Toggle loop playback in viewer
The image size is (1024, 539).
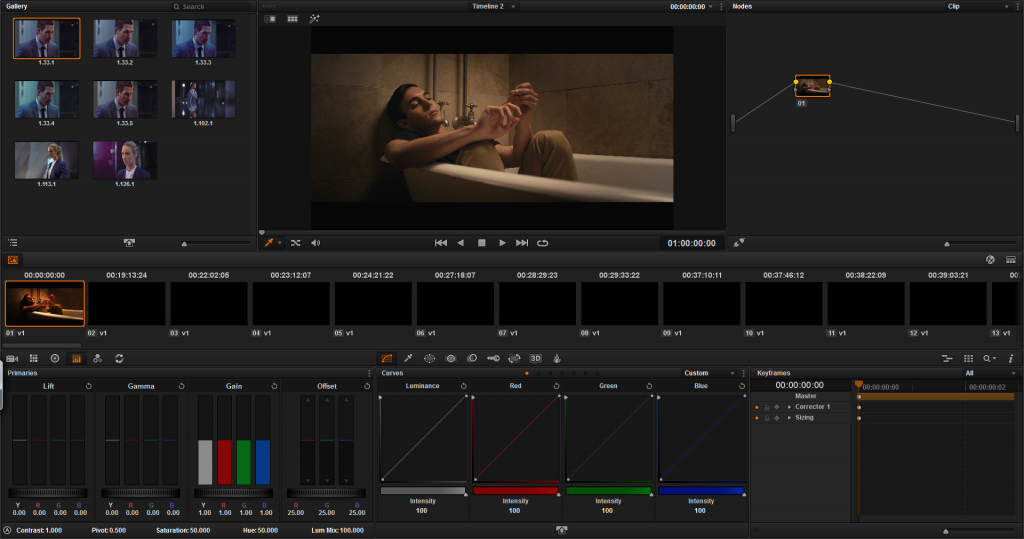(543, 243)
